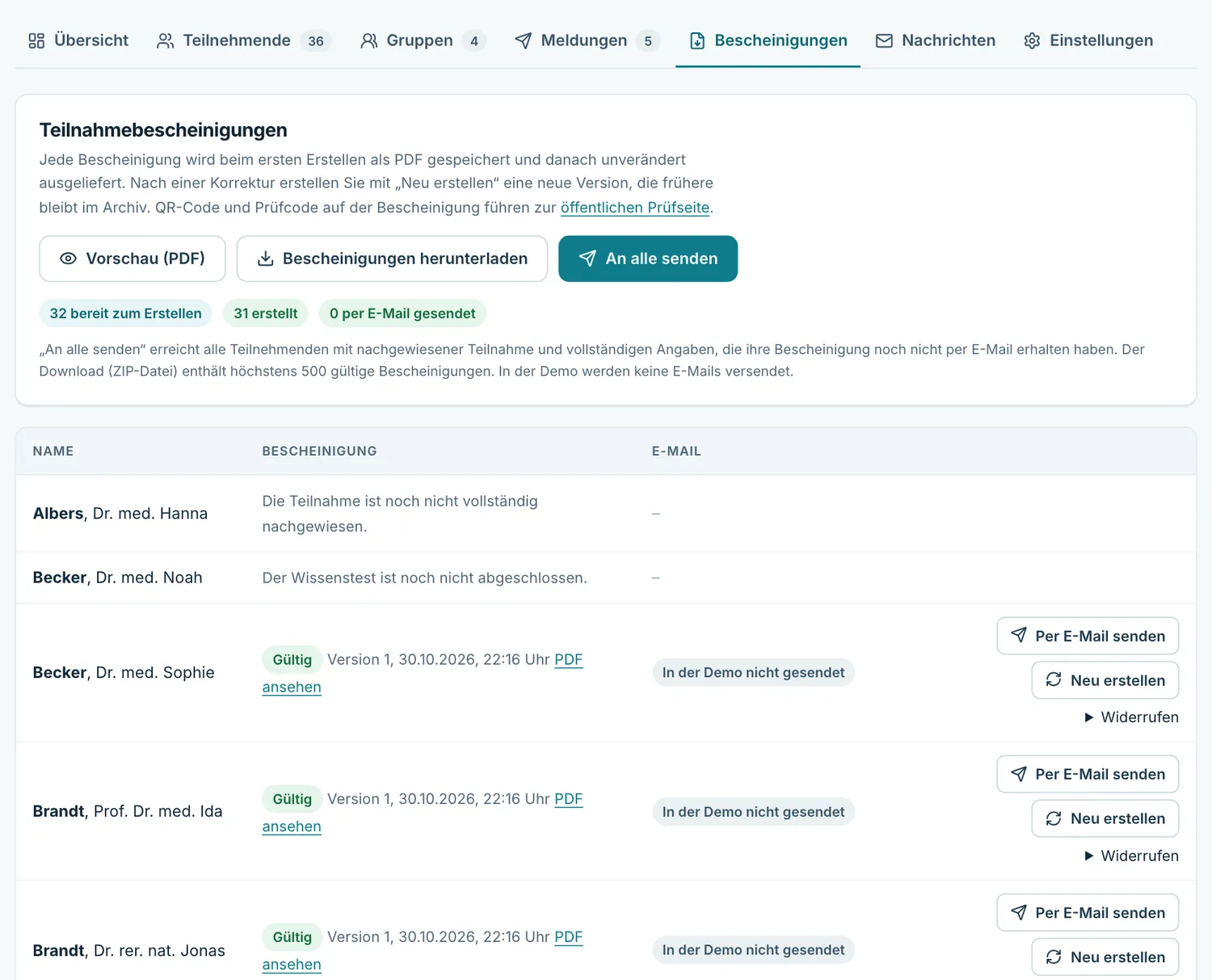Click the Nachrichten envelope icon

tap(885, 40)
